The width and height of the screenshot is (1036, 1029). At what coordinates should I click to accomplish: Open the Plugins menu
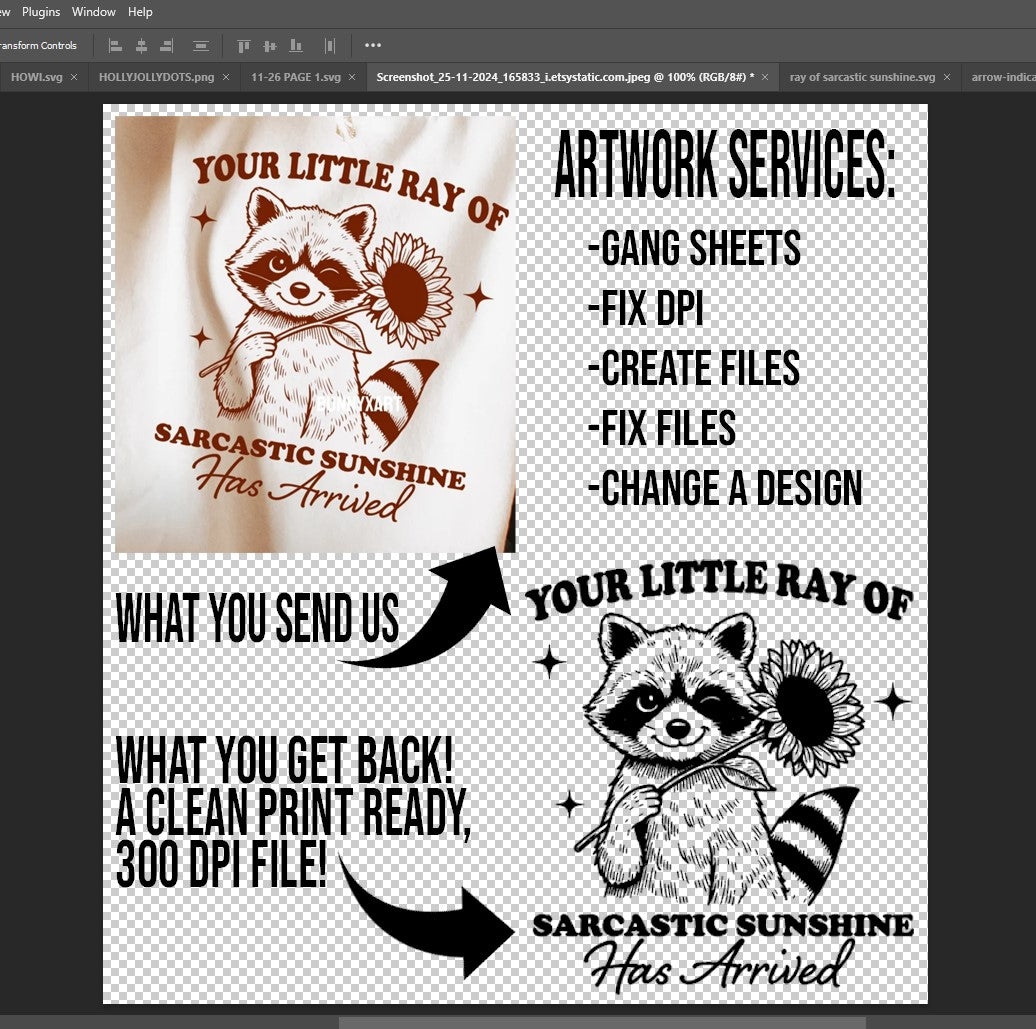(41, 12)
